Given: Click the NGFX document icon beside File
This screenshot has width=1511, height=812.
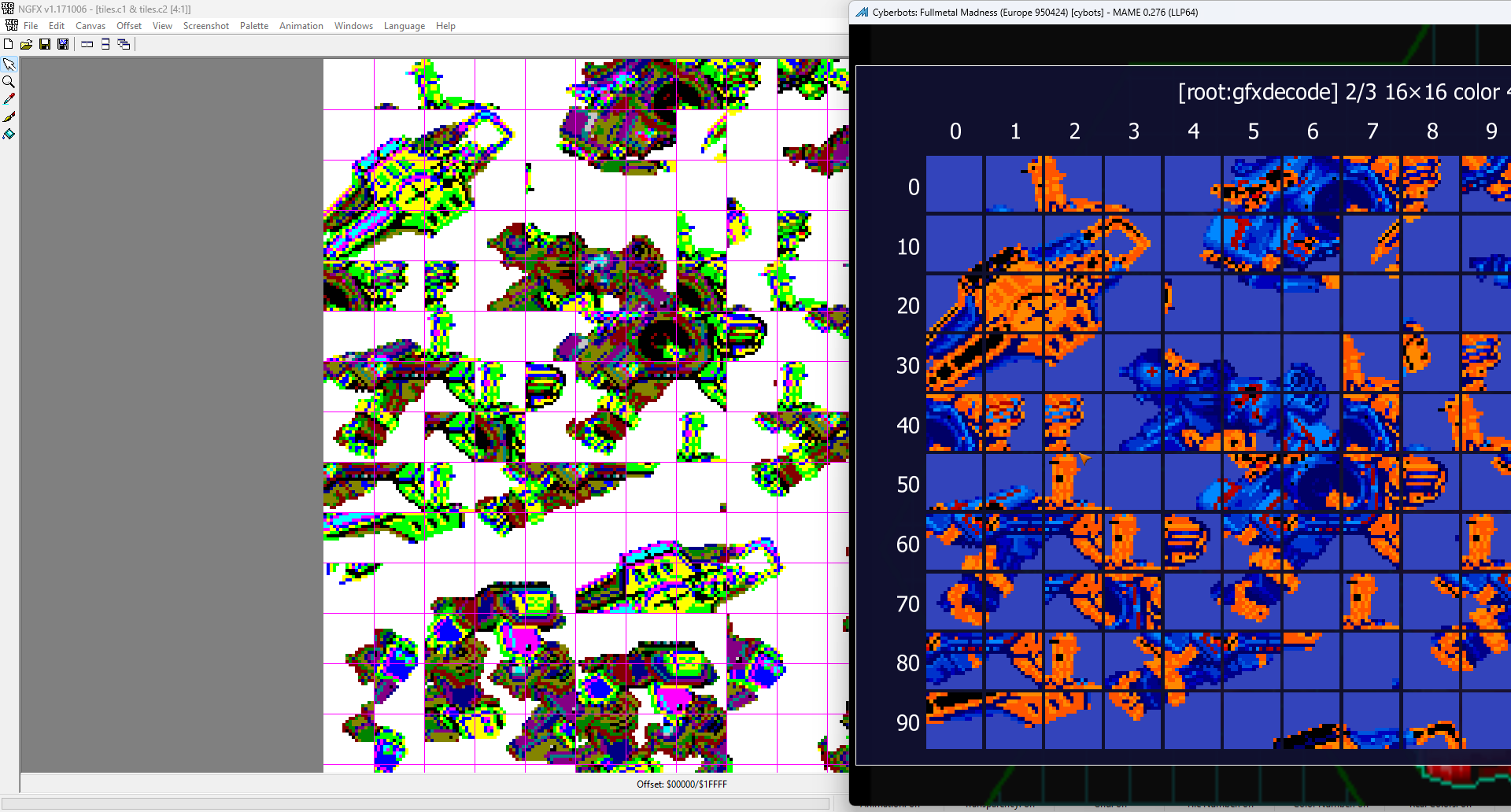Looking at the screenshot, I should (x=11, y=25).
